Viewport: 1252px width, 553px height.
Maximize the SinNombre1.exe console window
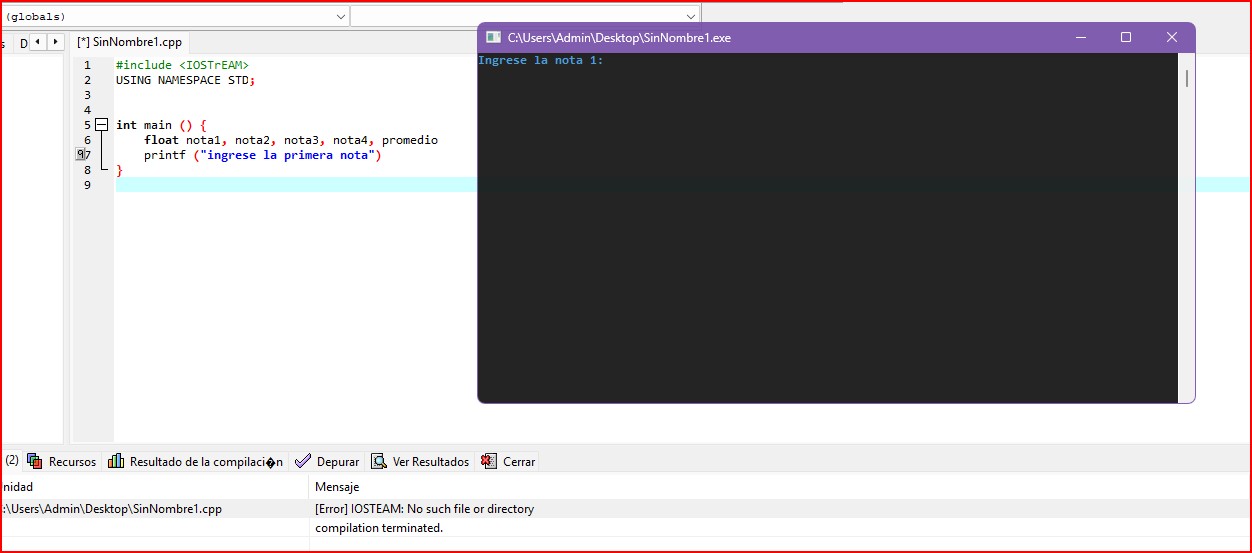[1126, 38]
